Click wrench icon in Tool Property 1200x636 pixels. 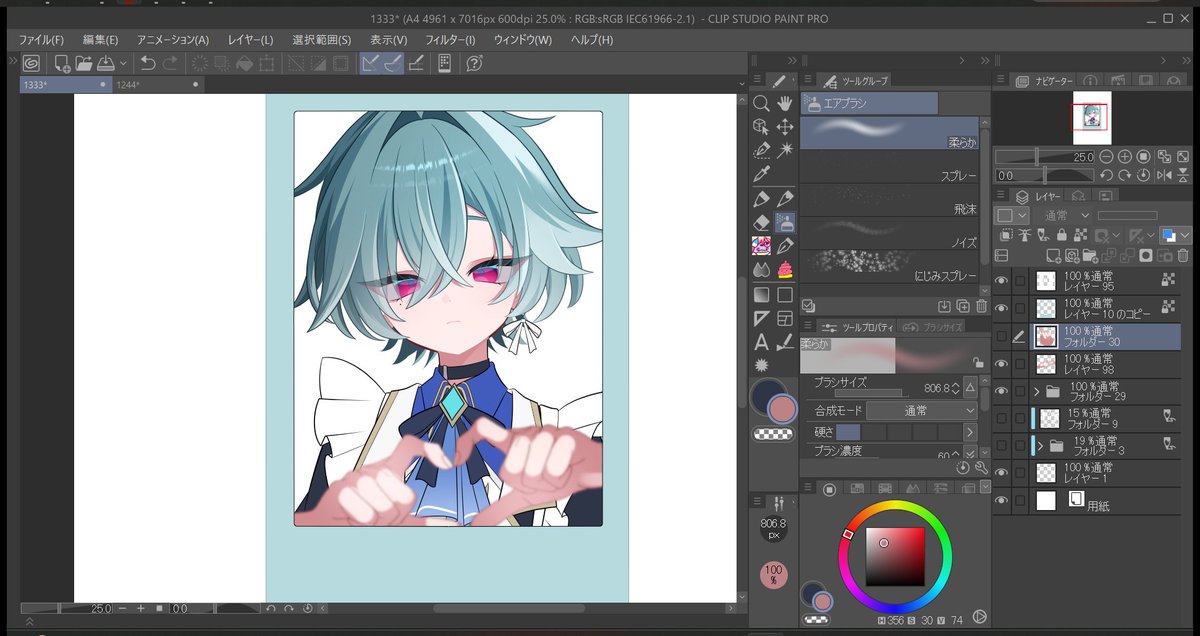(x=981, y=467)
